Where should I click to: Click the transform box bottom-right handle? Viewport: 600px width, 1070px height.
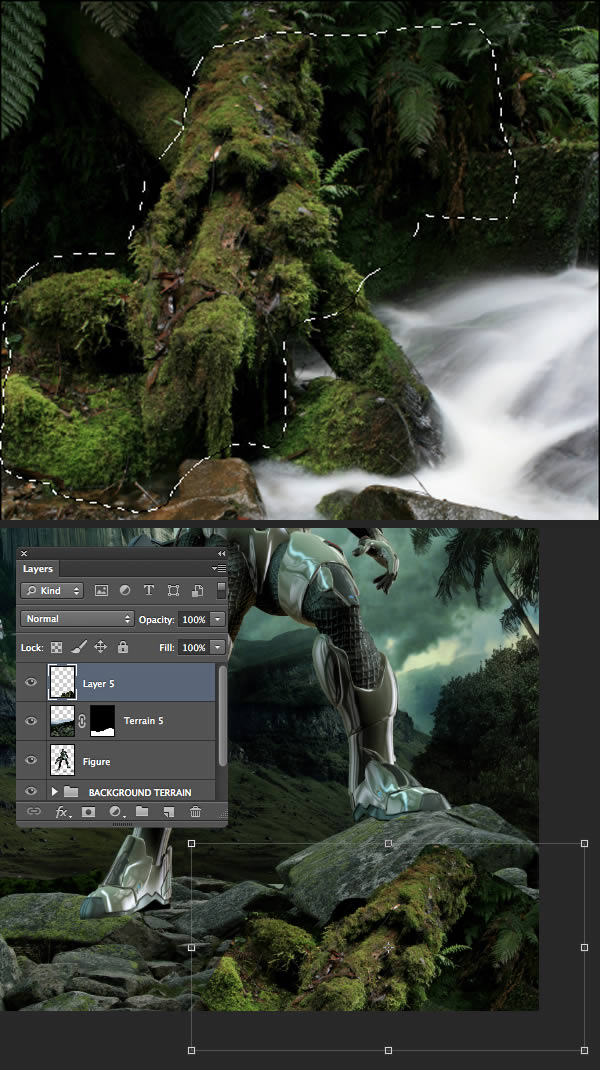click(x=584, y=1050)
